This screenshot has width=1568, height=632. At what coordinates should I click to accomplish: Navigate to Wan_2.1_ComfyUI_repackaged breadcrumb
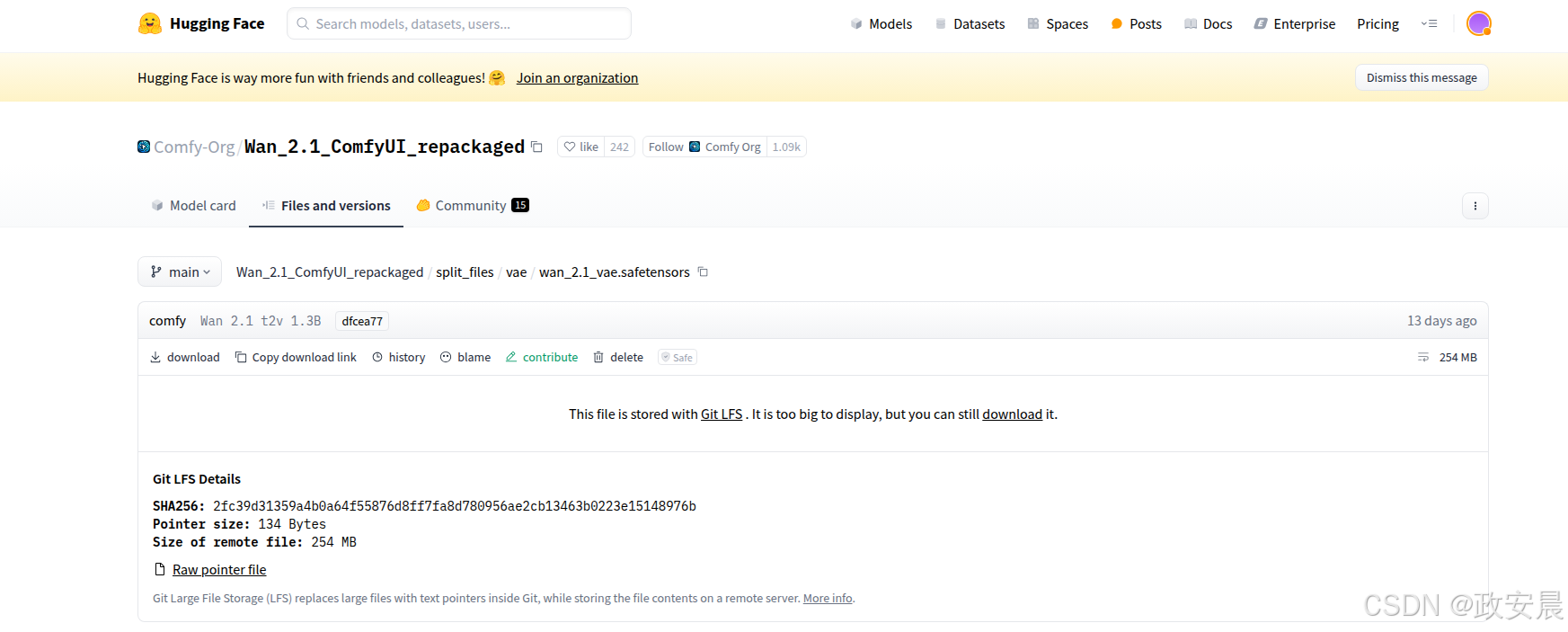(330, 271)
